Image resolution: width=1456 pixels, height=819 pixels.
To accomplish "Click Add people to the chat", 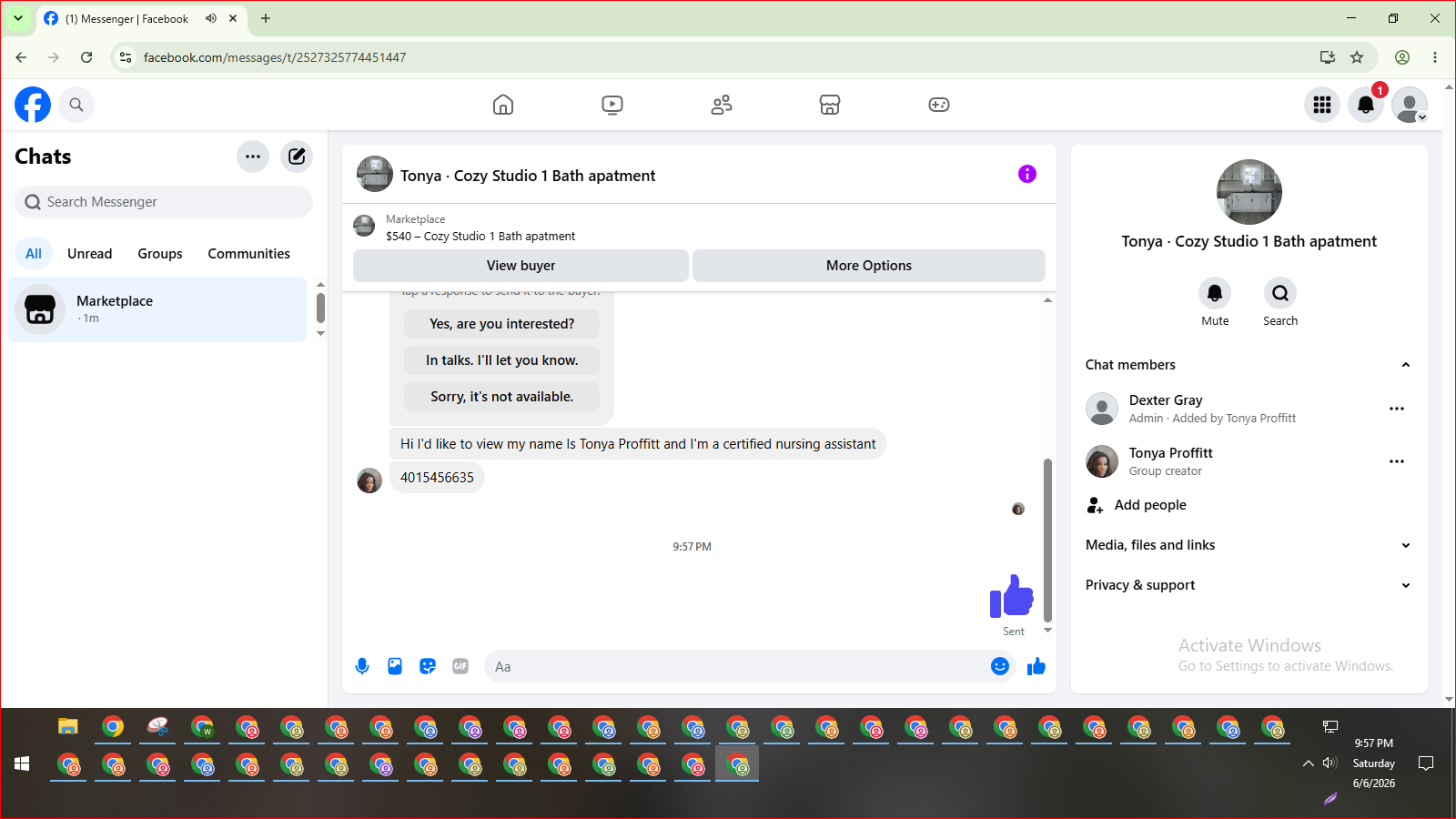I will 1249,505.
